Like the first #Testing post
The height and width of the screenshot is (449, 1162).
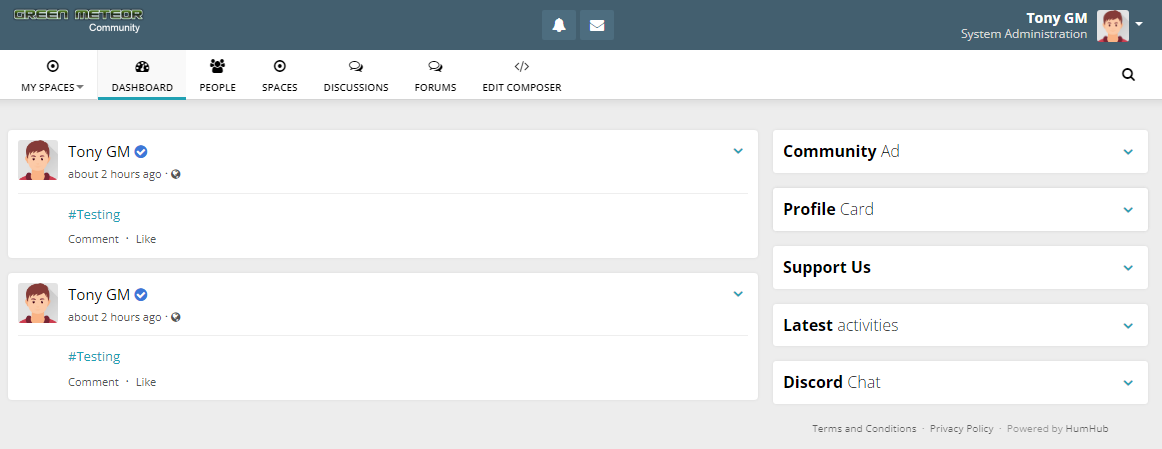[x=146, y=239]
